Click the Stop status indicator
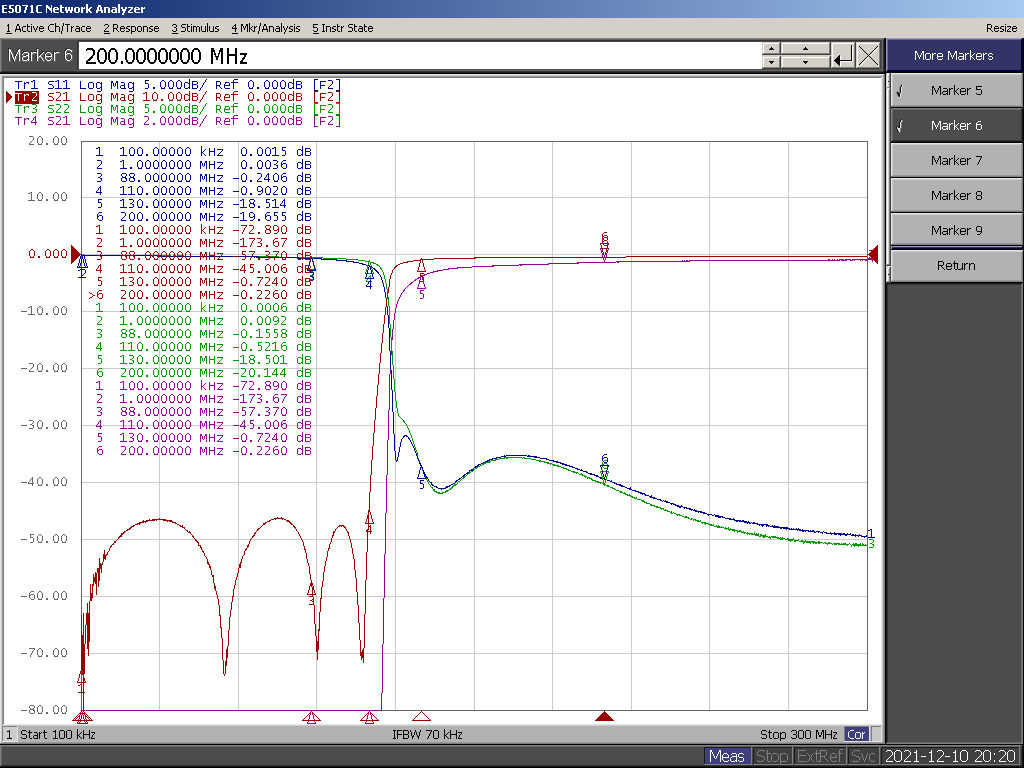This screenshot has height=768, width=1024. 771,756
